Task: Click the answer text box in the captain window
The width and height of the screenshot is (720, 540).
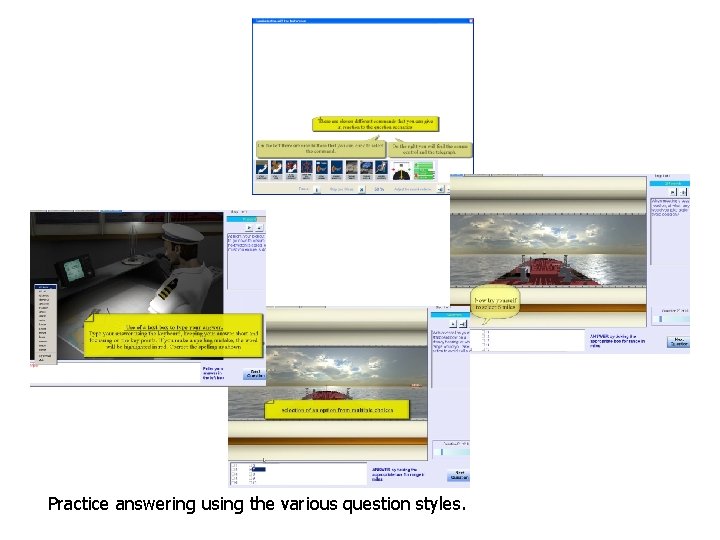Action: [x=115, y=372]
